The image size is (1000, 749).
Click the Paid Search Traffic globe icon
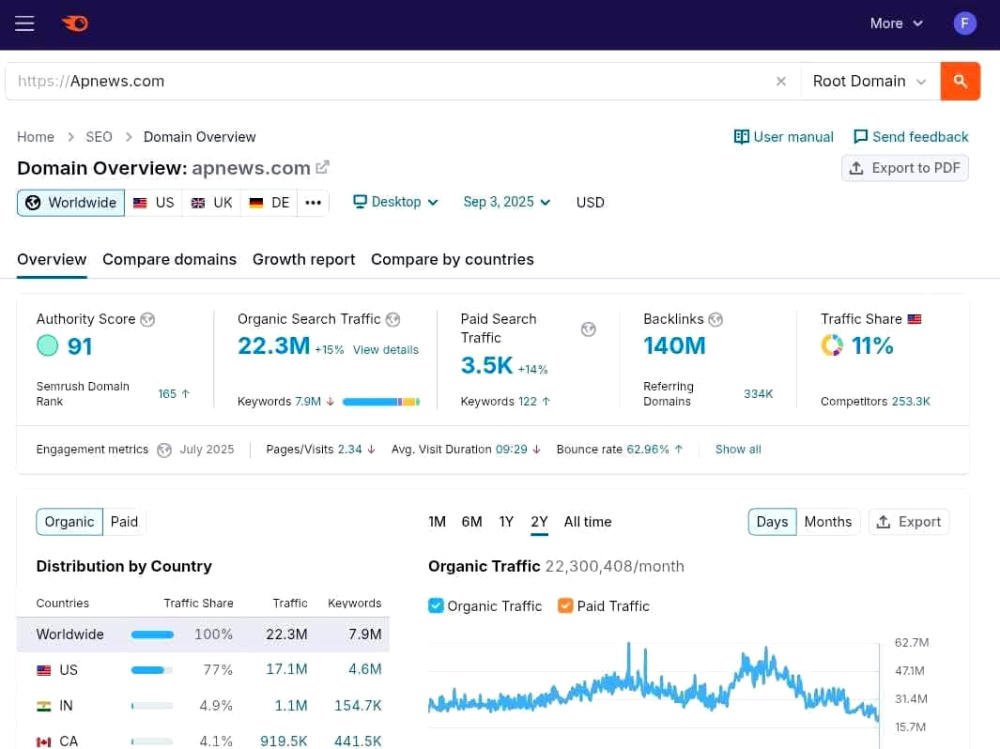click(588, 329)
